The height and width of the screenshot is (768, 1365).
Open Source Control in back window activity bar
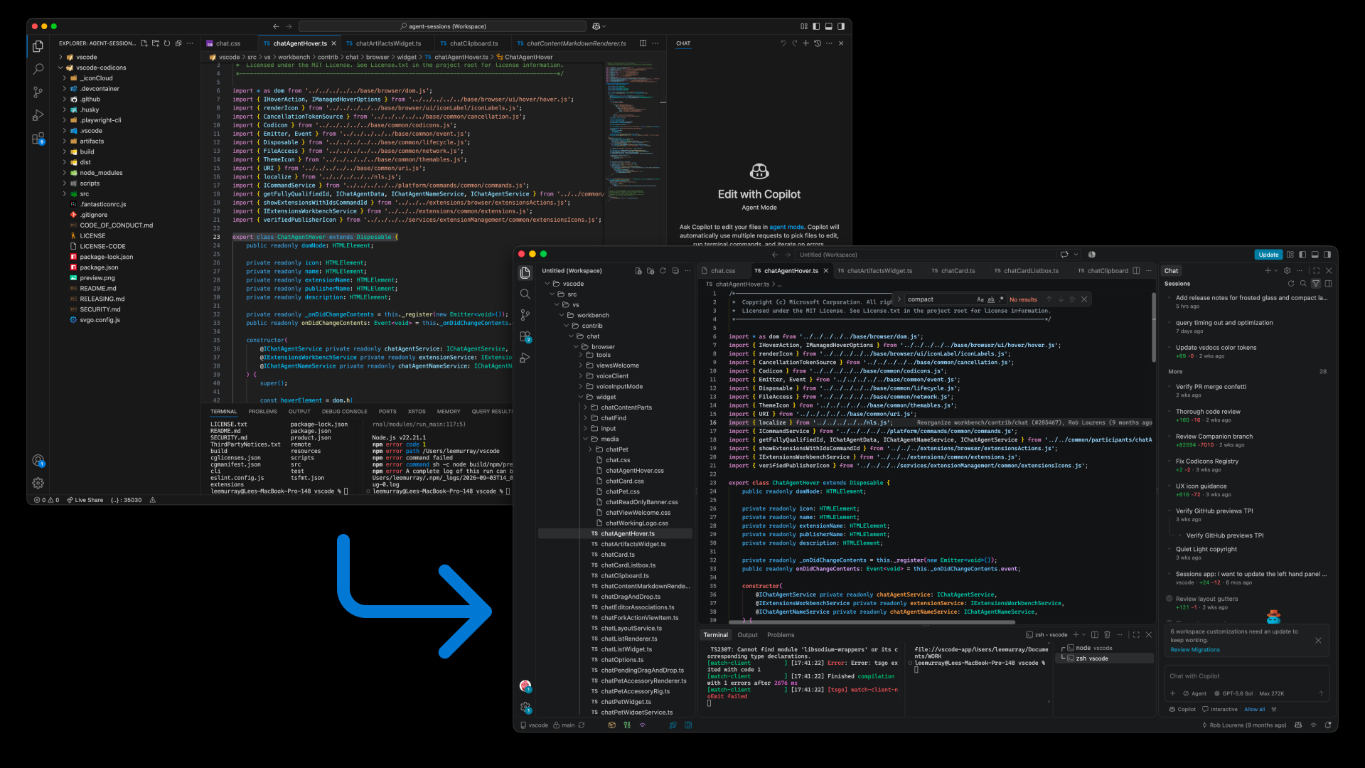click(x=38, y=92)
